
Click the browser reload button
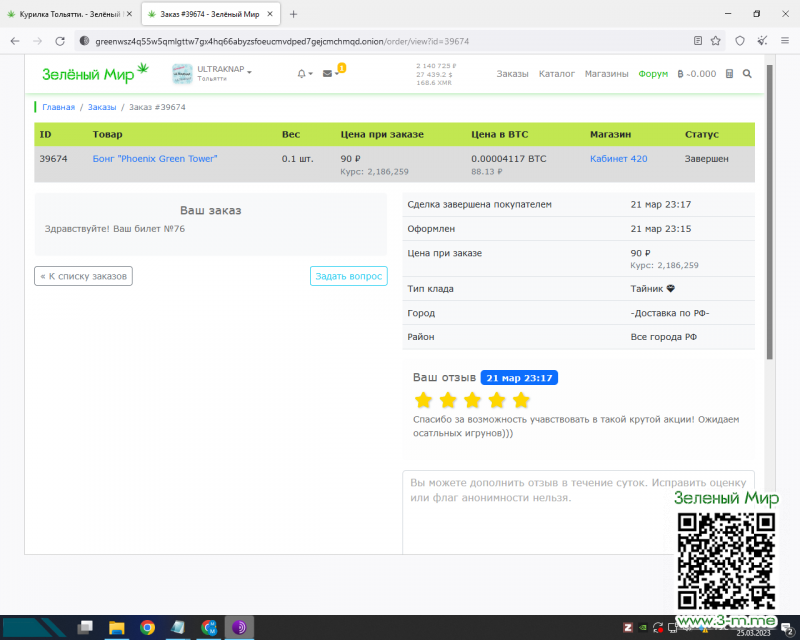[60, 41]
